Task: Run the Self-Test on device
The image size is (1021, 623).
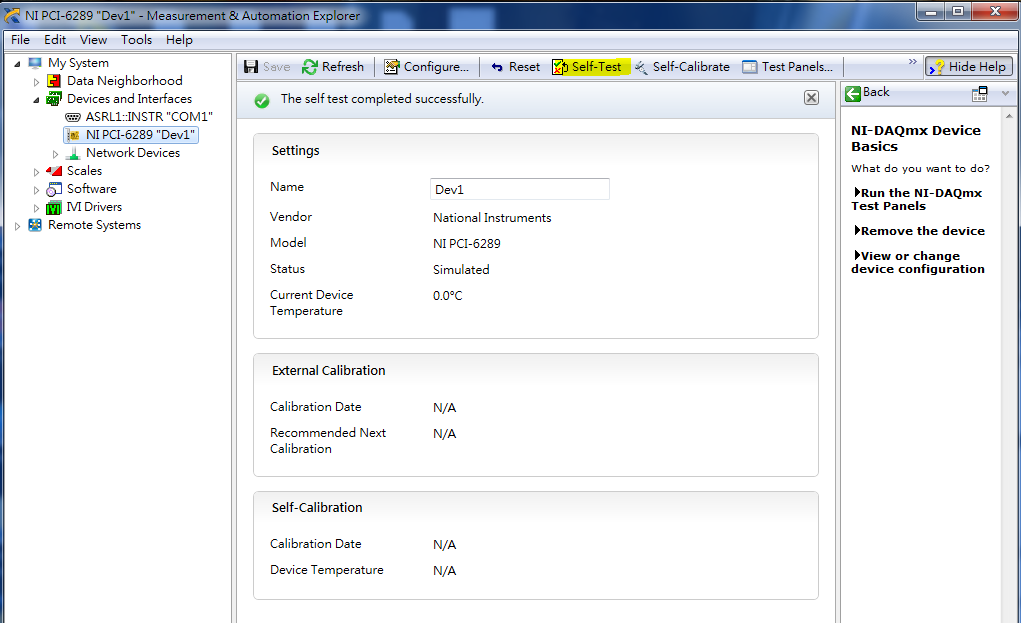Action: 589,66
